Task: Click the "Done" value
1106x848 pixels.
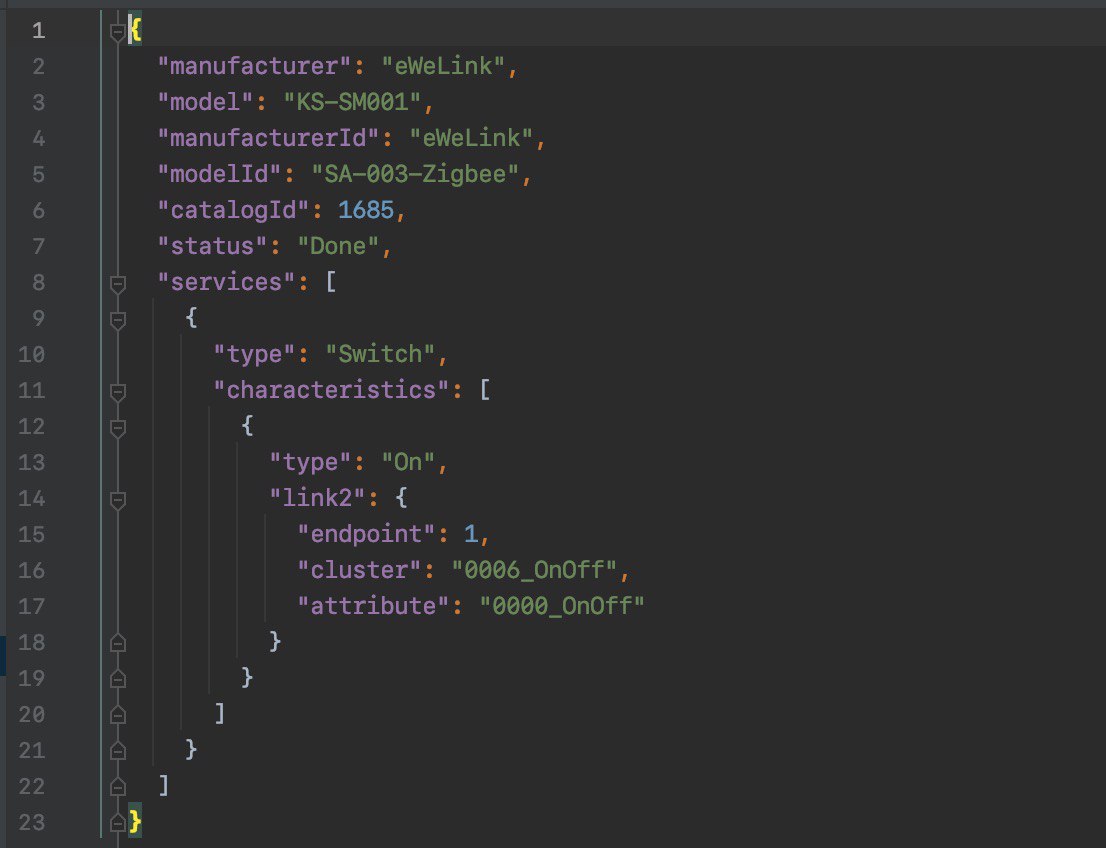Action: [338, 246]
